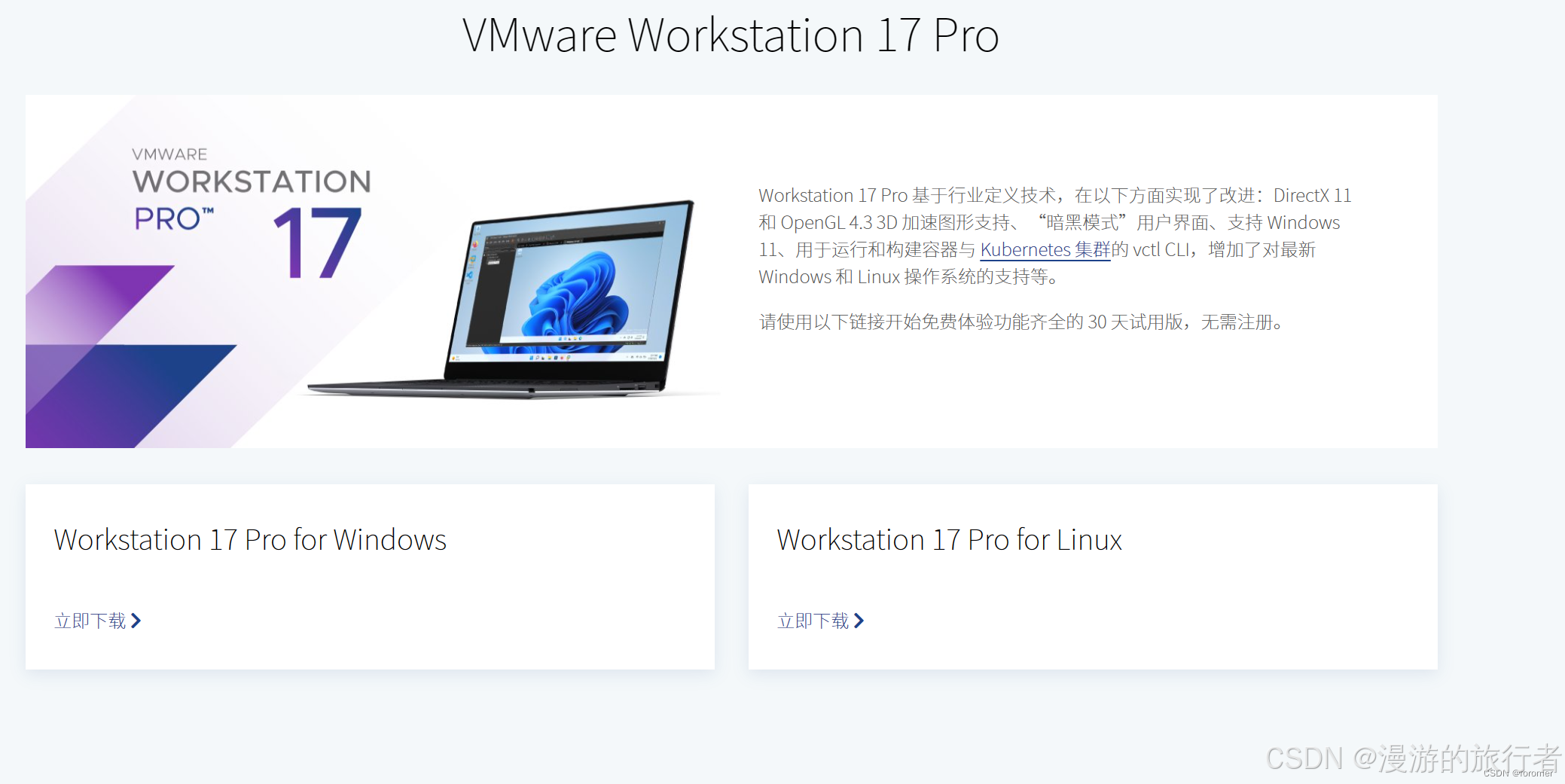Click the VMware Workstation 17 Pro page title
Screen dimensions: 1565x784
point(731,35)
